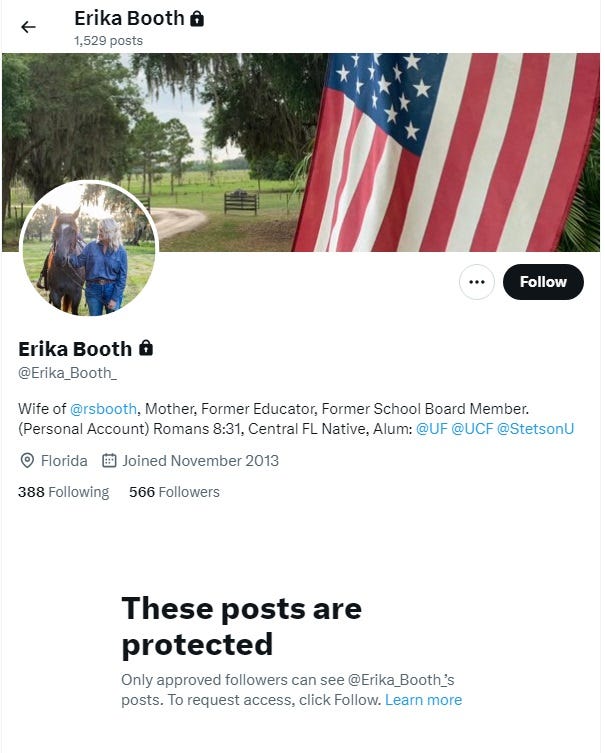Click the @Erika_Booth_ handle text
The width and height of the screenshot is (605, 753).
67,373
